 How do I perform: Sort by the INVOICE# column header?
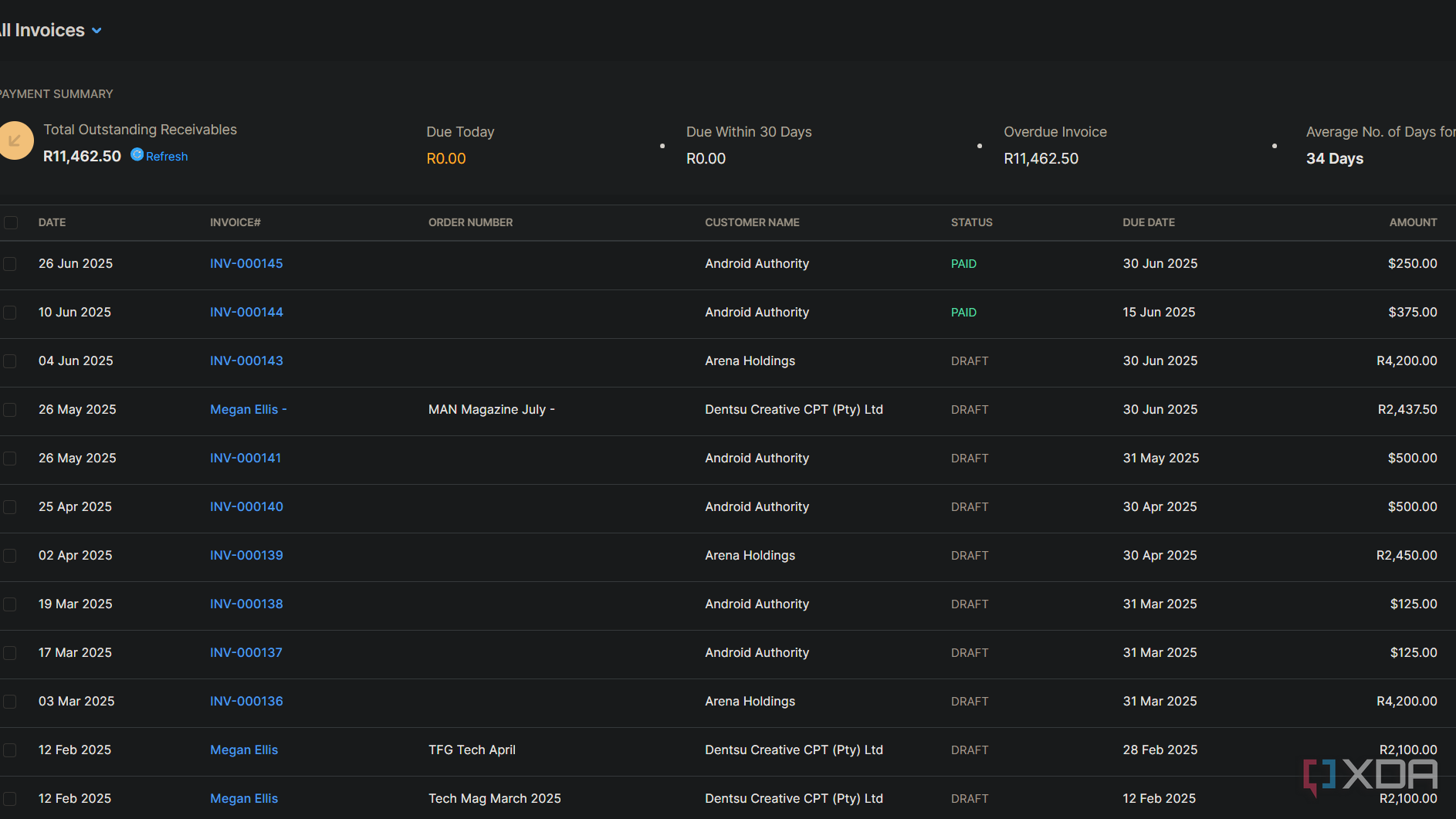pyautogui.click(x=235, y=222)
